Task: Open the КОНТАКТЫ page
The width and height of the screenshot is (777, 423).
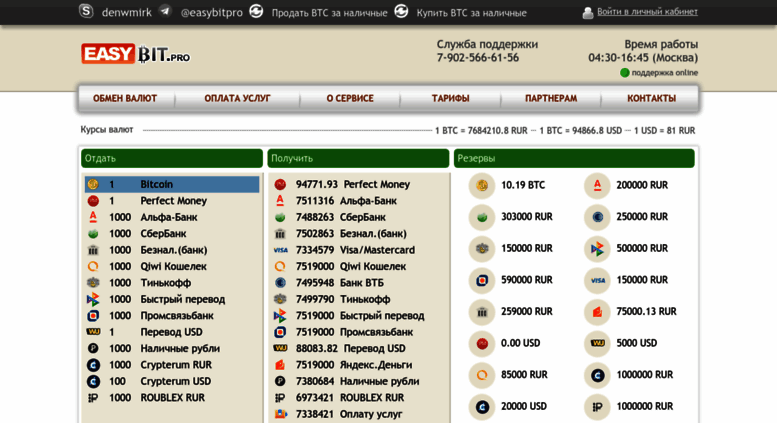Action: click(x=651, y=98)
